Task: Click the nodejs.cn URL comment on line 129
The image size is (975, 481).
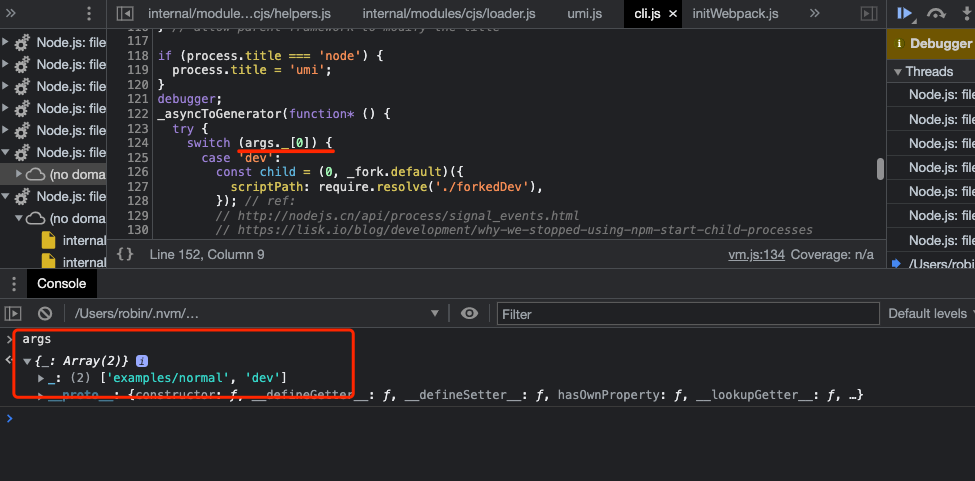Action: pyautogui.click(x=398, y=216)
